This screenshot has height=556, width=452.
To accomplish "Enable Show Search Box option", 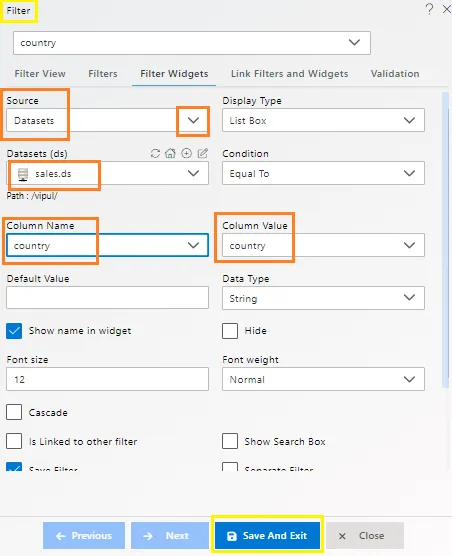I will click(230, 441).
